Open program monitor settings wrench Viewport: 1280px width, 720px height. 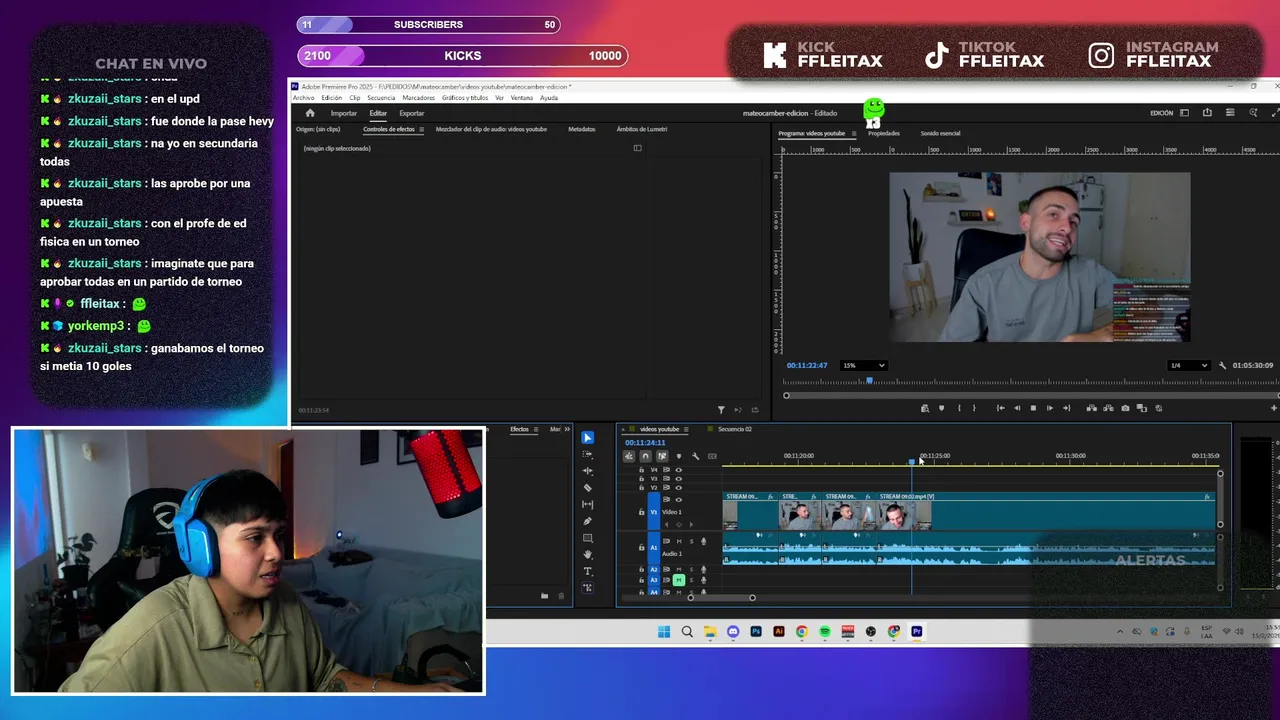tap(1222, 365)
